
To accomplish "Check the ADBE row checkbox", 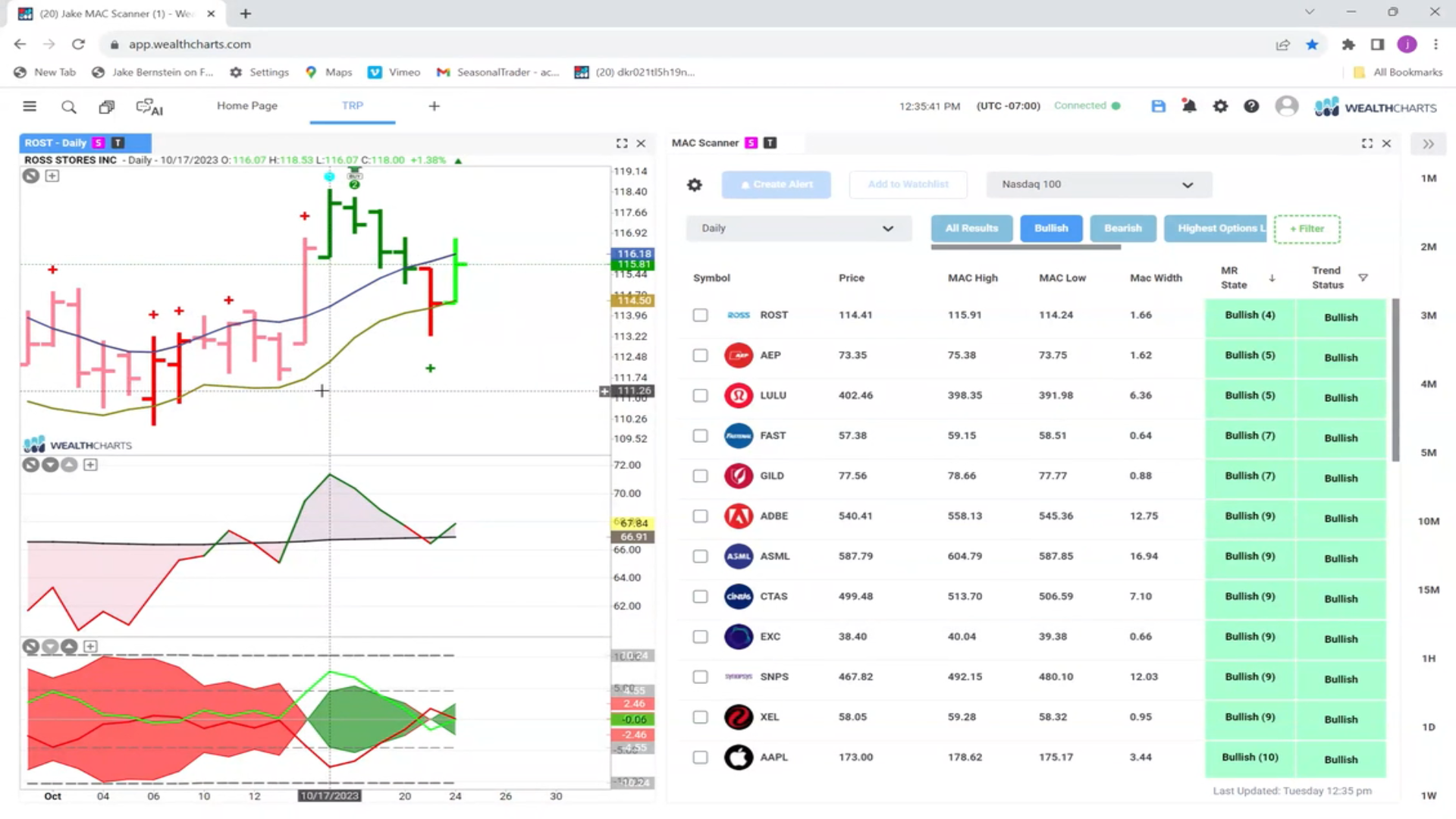I will [700, 516].
